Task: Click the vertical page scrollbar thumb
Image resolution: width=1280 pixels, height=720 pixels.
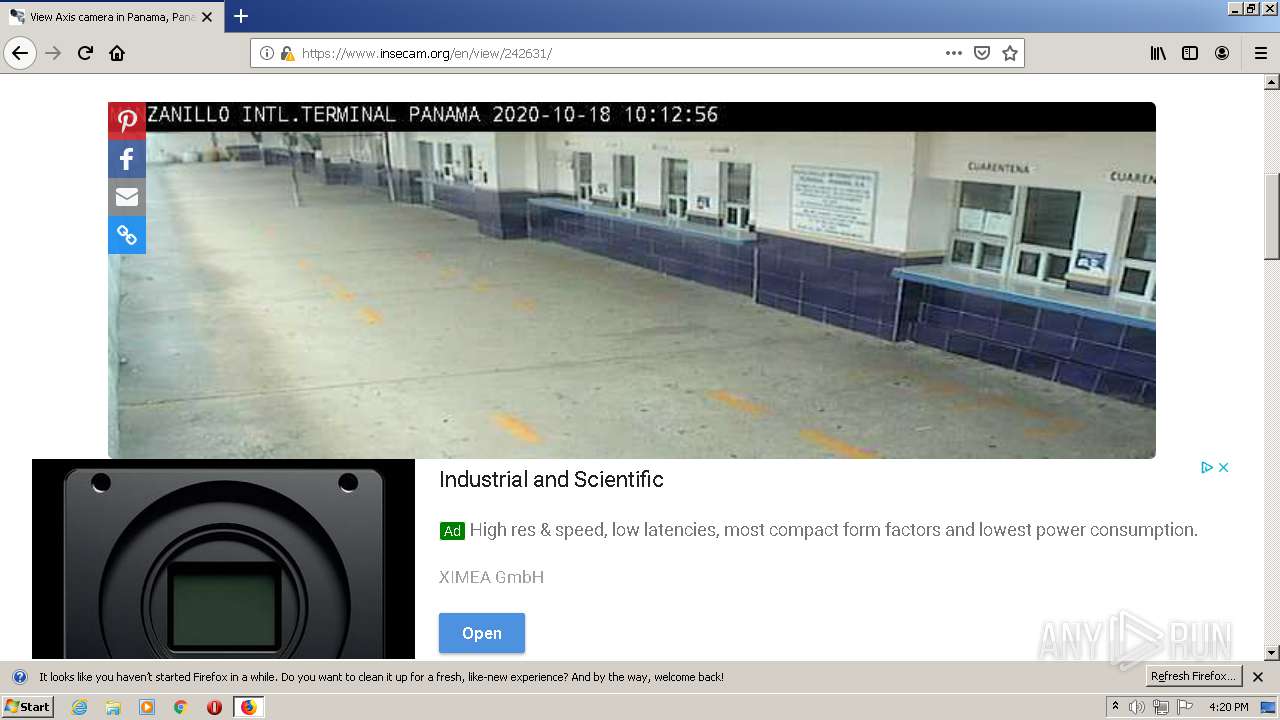Action: [x=1272, y=216]
